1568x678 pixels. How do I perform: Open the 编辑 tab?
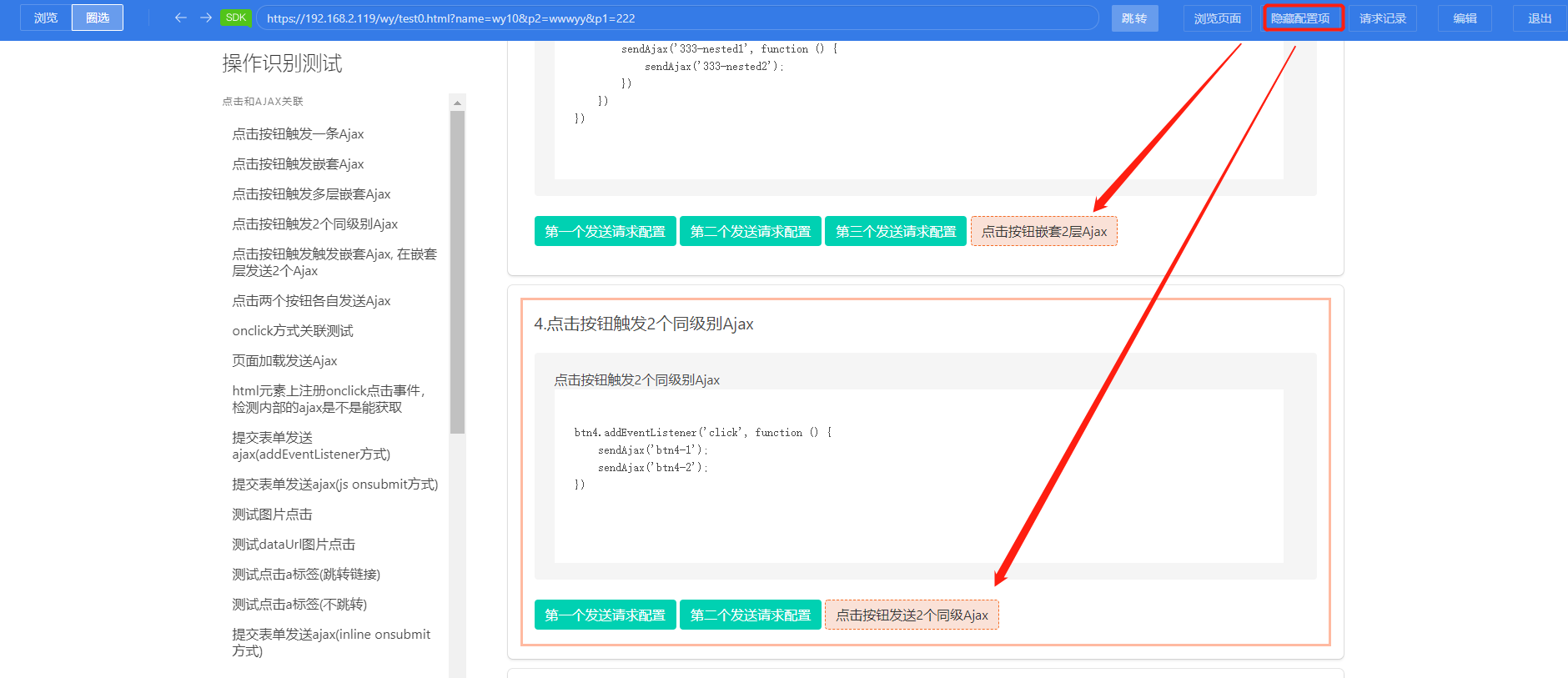coord(1465,18)
